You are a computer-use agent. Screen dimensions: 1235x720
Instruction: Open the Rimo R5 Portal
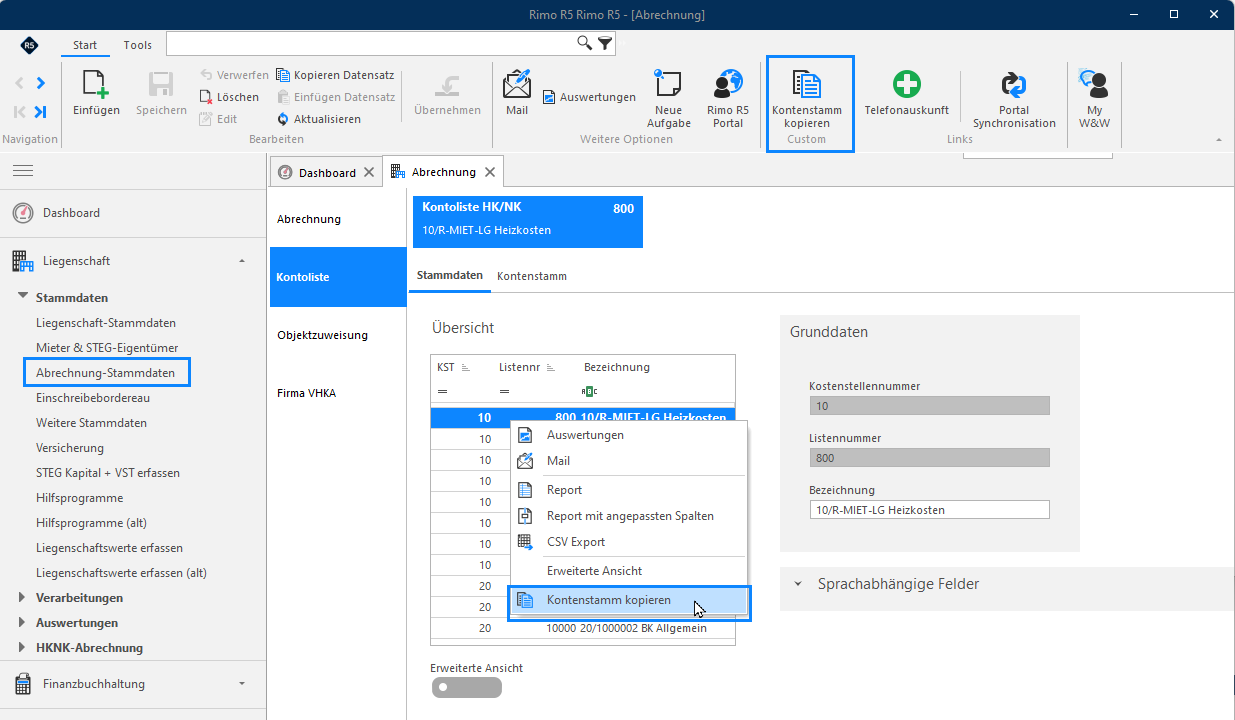pos(728,99)
